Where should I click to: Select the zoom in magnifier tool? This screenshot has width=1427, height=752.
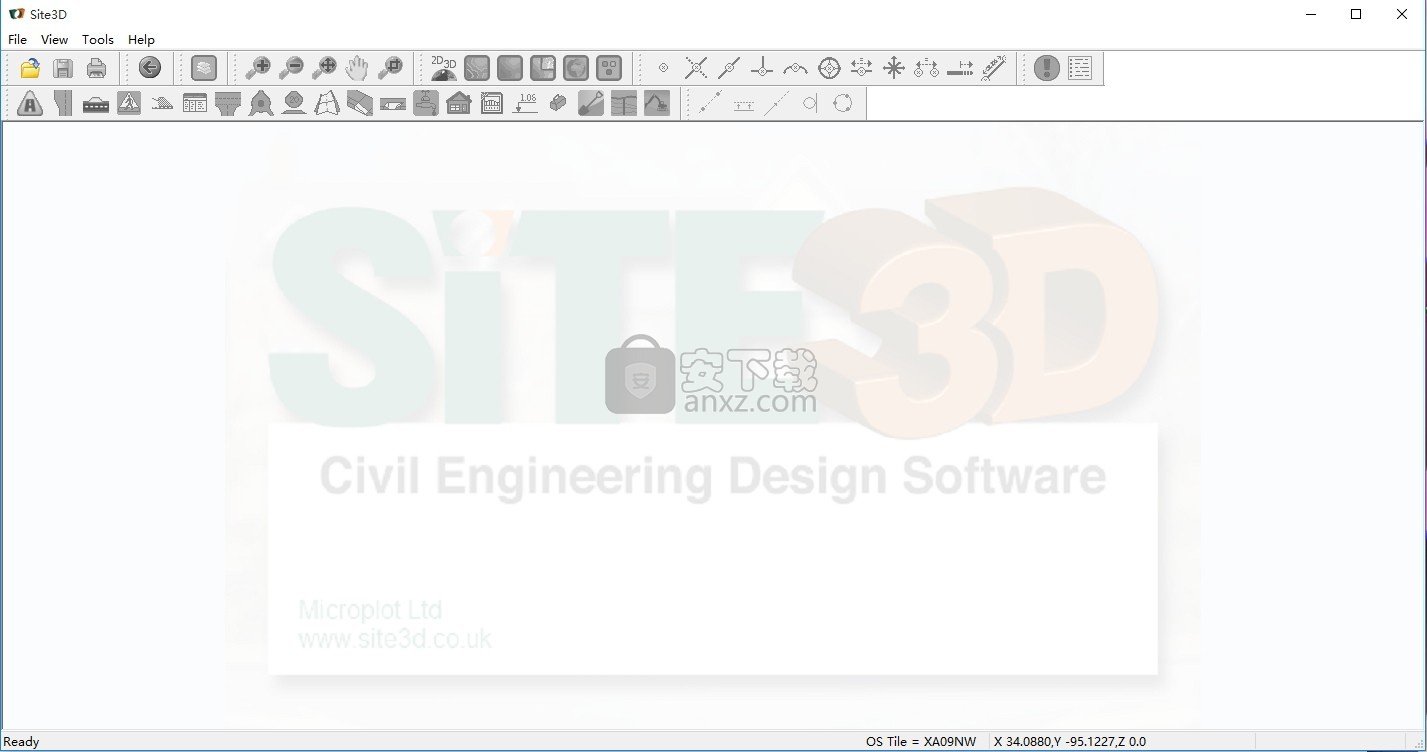coord(258,68)
